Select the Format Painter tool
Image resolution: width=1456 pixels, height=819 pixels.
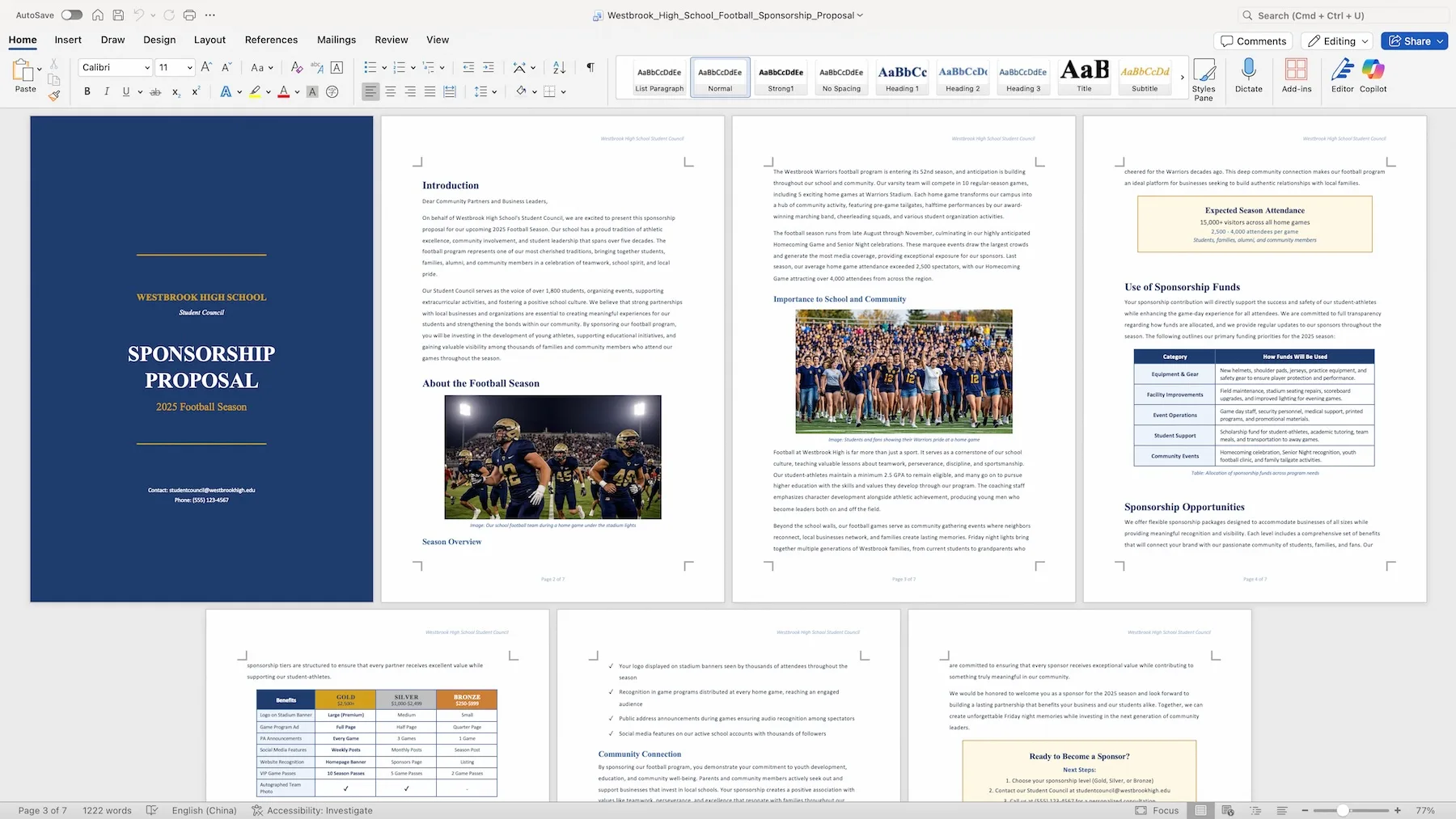click(x=53, y=95)
